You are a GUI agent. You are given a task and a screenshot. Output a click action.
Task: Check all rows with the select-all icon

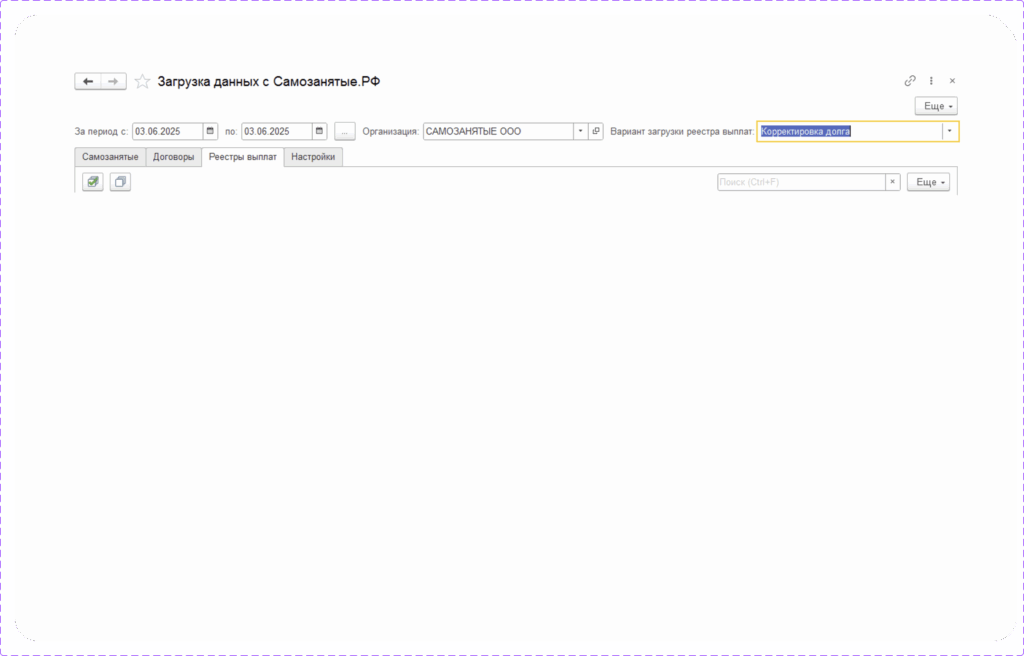pyautogui.click(x=93, y=182)
